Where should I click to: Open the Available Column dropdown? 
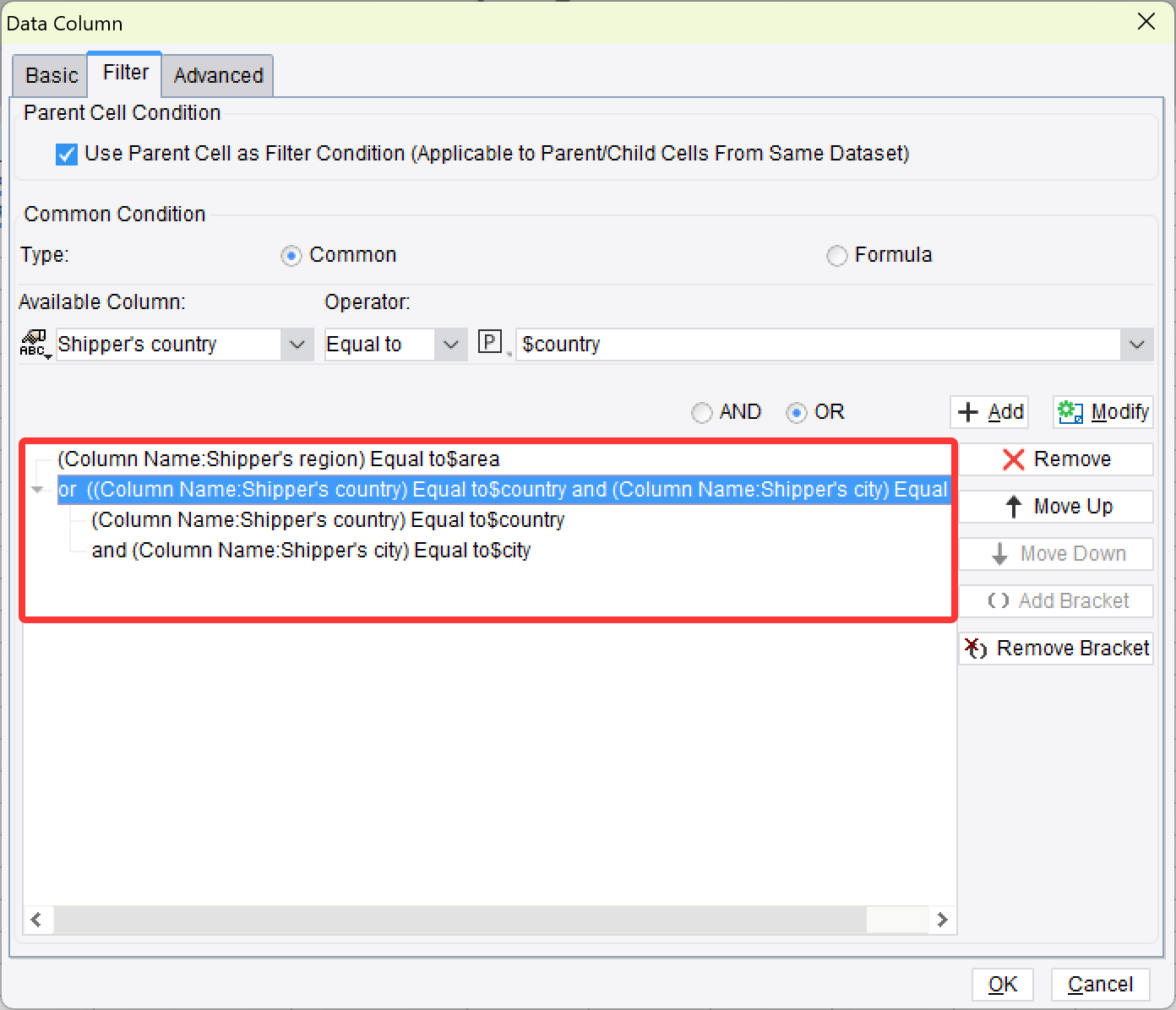click(x=297, y=345)
